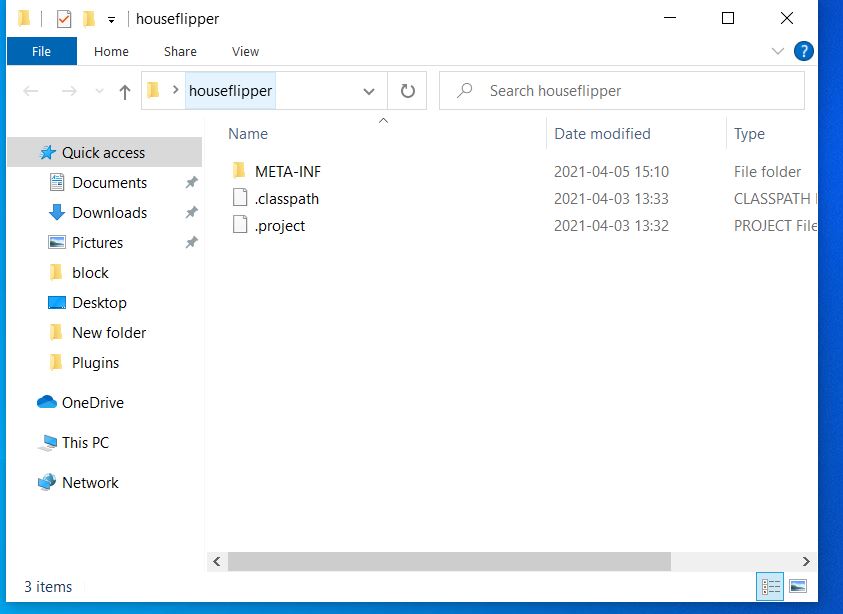Open Documents in Quick access

pyautogui.click(x=109, y=183)
